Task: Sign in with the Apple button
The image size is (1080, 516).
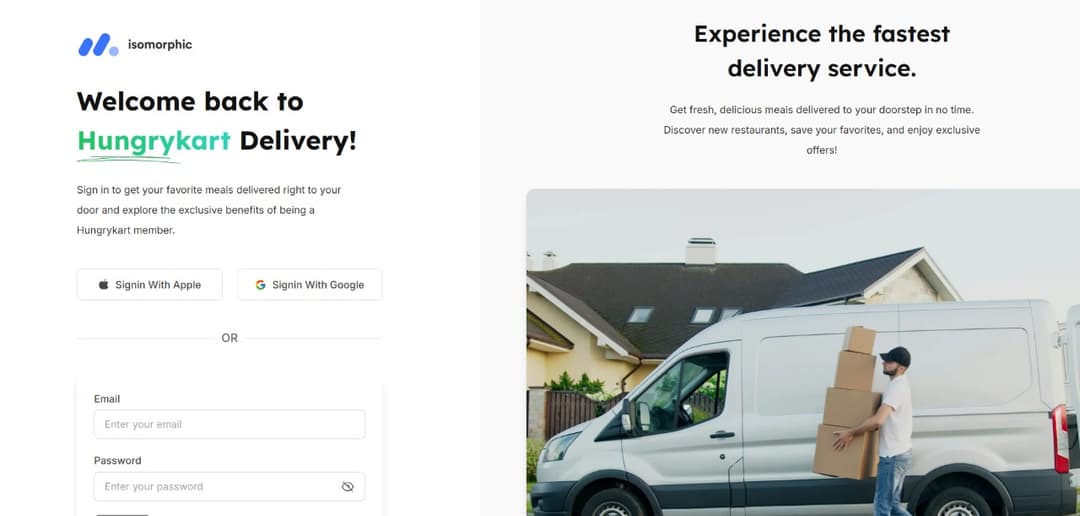Action: tap(149, 285)
